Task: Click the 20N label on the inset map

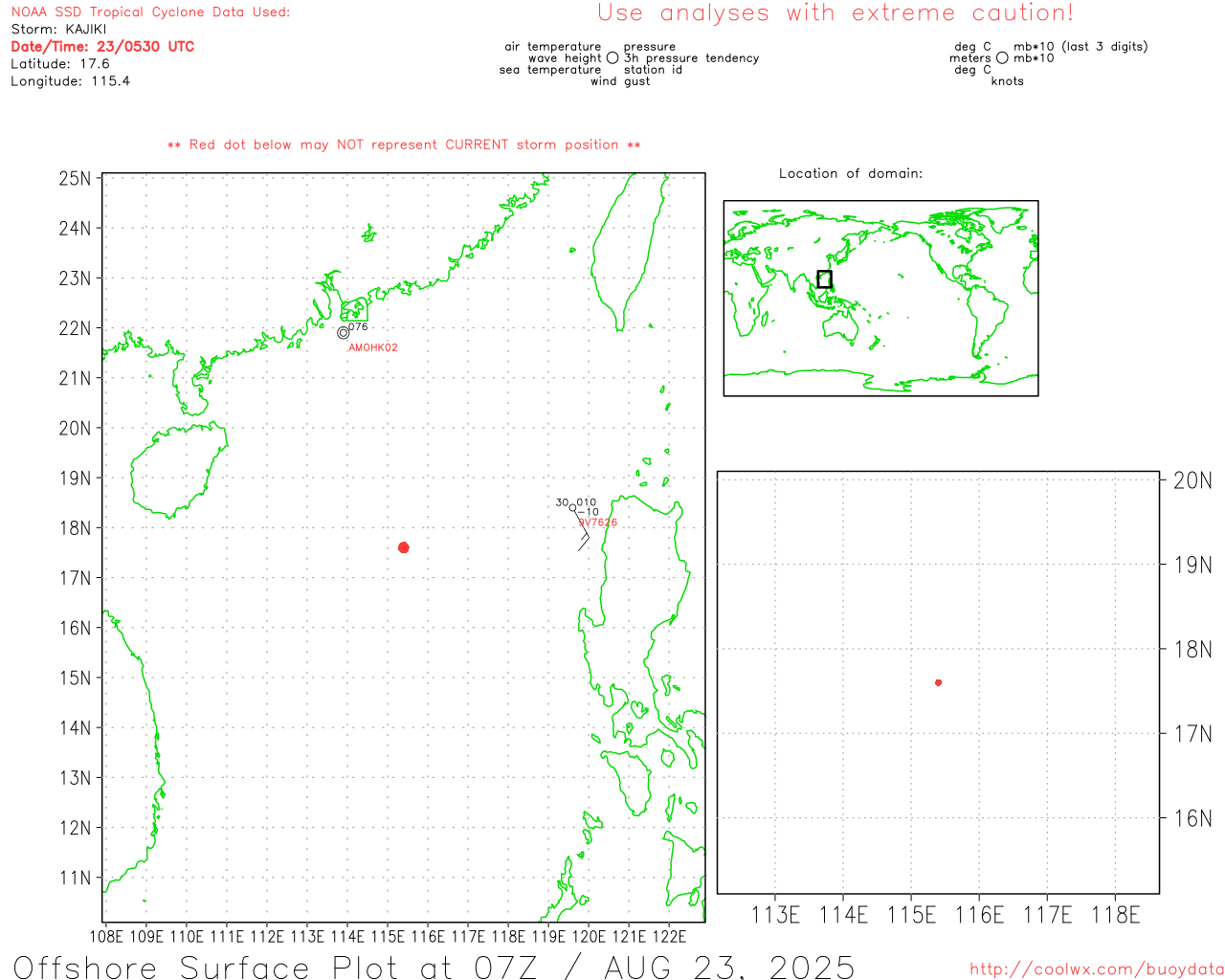Action: pos(1192,480)
